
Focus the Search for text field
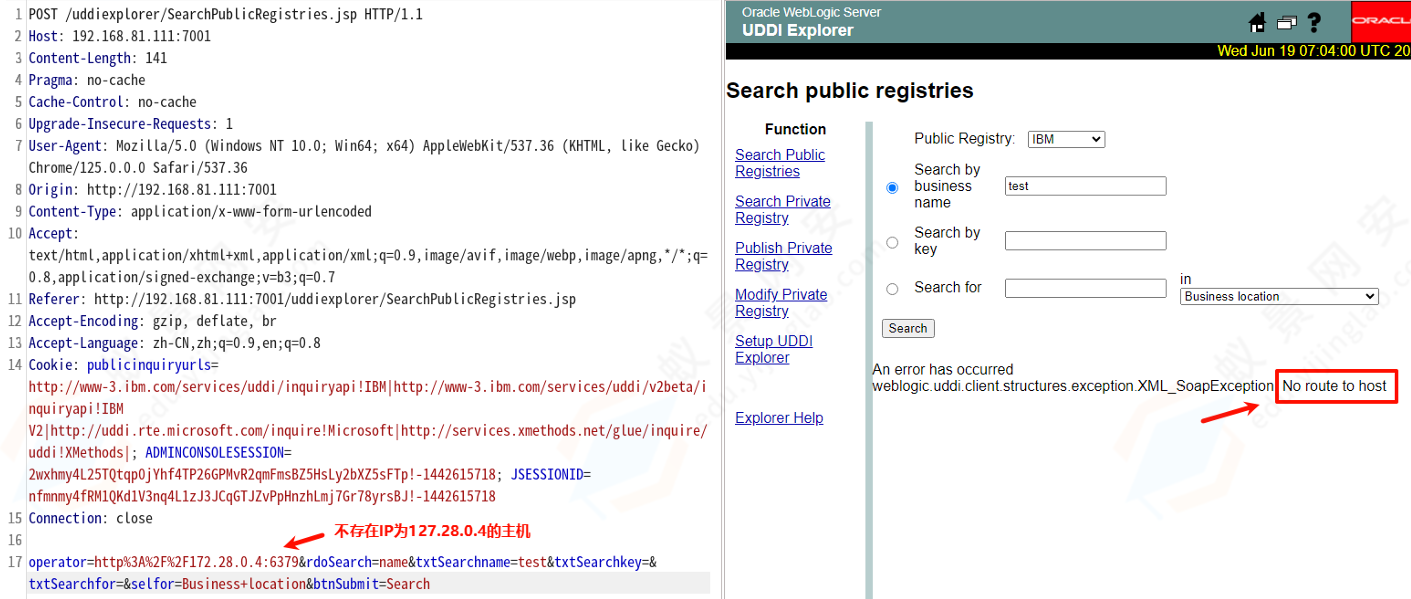(x=1085, y=288)
